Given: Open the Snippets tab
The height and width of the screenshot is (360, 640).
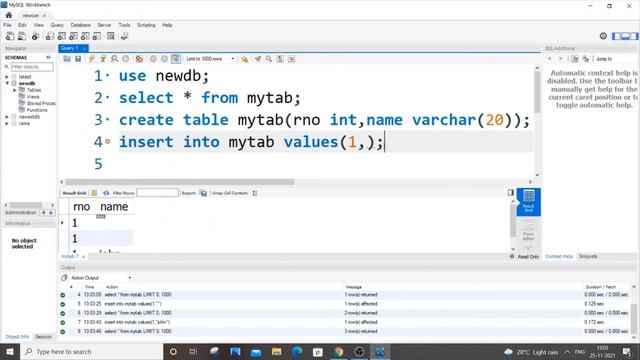Looking at the screenshot, I should [x=588, y=256].
